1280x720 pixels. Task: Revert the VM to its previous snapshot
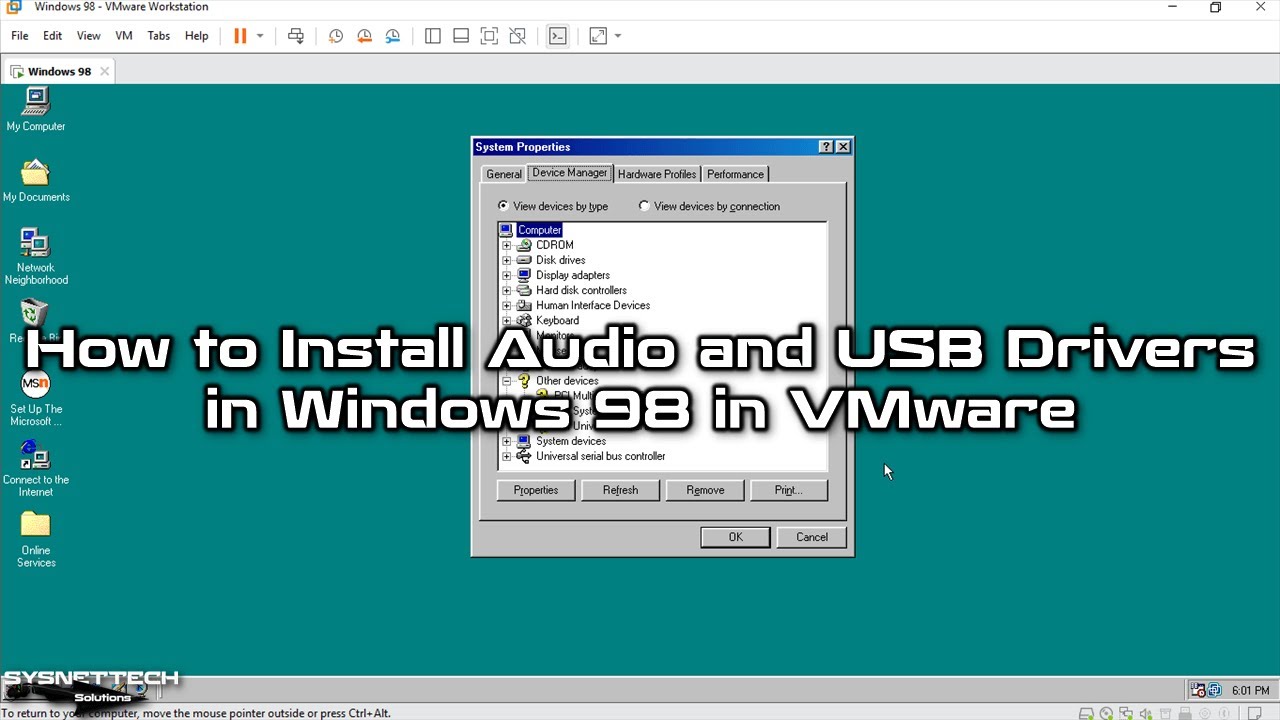(x=364, y=36)
